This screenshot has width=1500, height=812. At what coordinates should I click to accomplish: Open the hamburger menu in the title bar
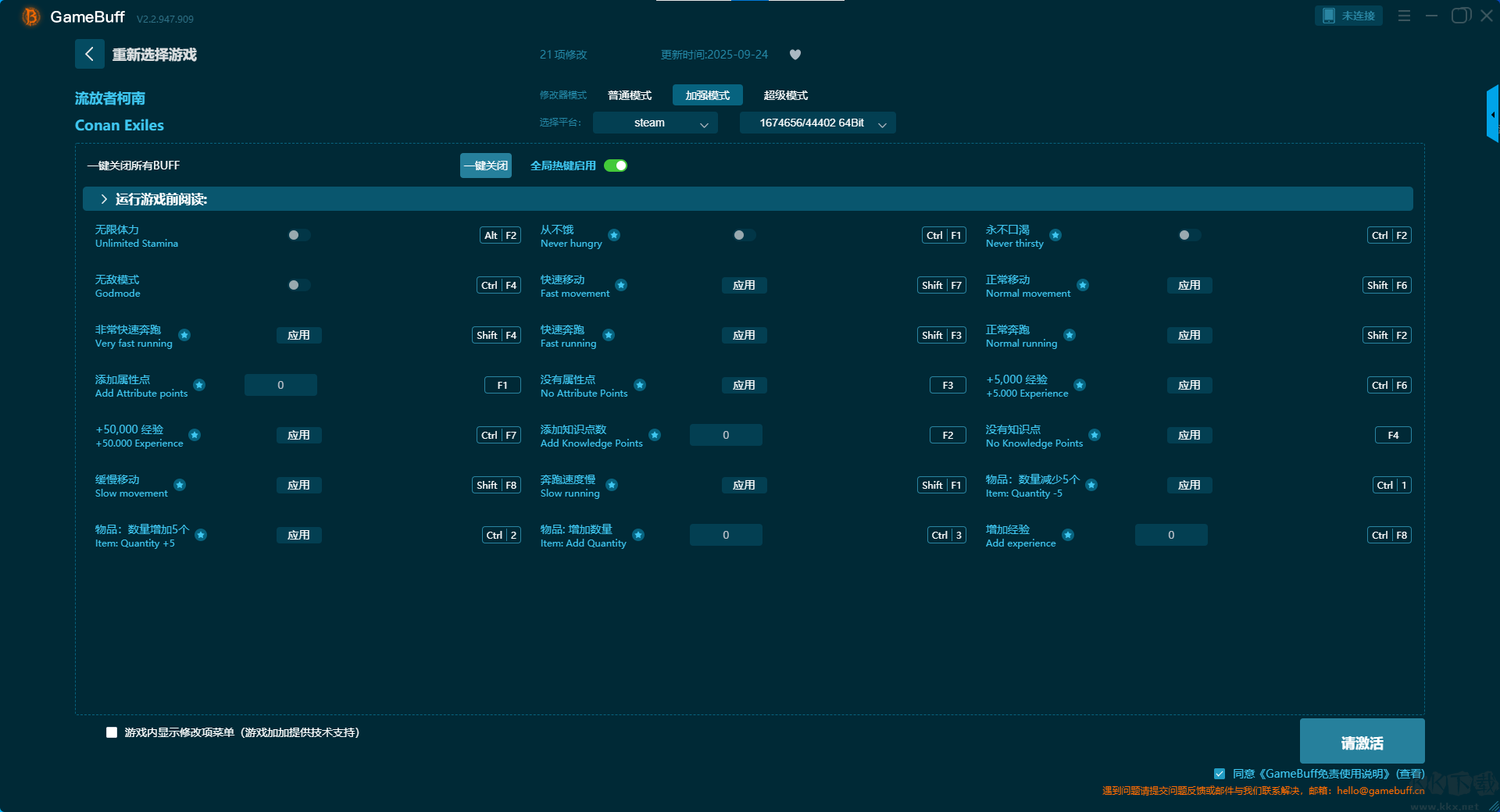click(x=1404, y=16)
